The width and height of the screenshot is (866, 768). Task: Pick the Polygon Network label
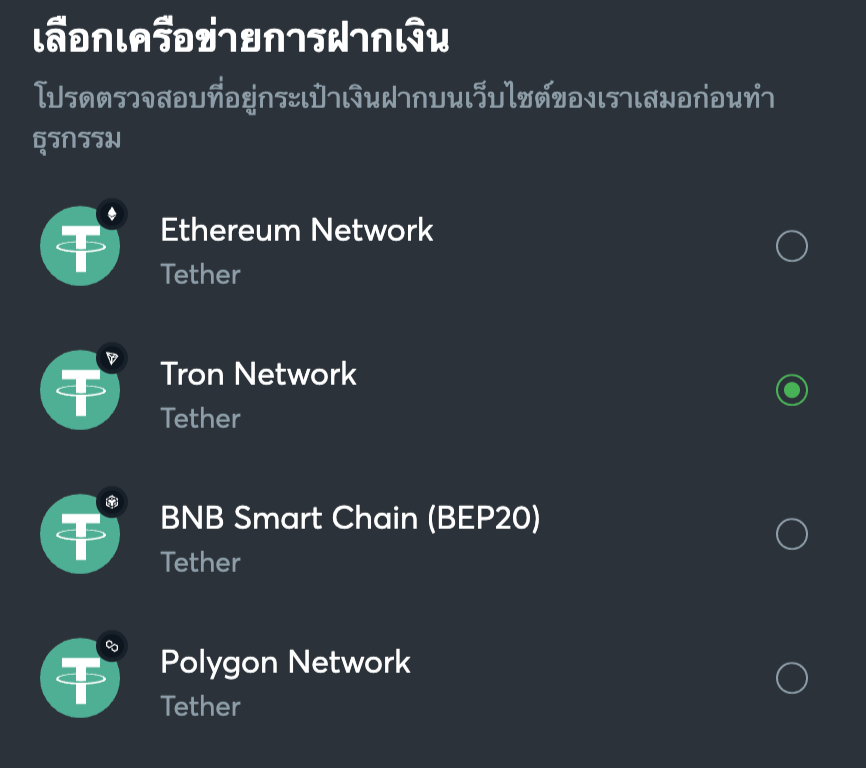pyautogui.click(x=285, y=662)
